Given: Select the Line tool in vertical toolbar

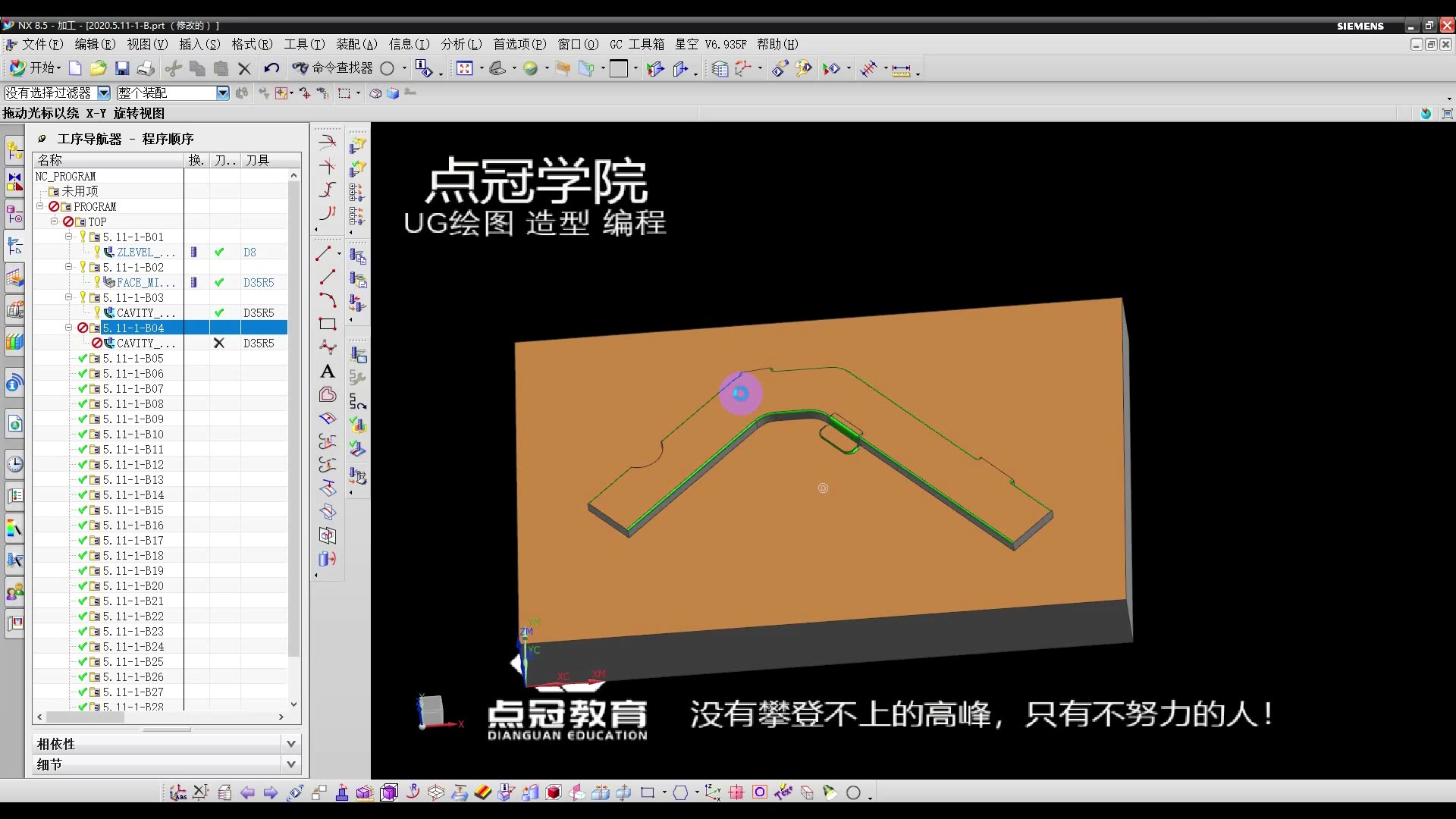Looking at the screenshot, I should (x=327, y=277).
